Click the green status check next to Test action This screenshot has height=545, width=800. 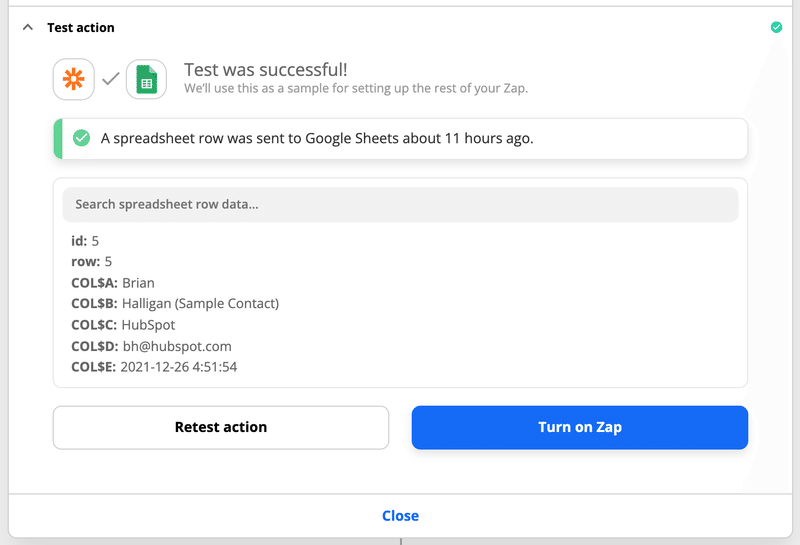pyautogui.click(x=776, y=27)
